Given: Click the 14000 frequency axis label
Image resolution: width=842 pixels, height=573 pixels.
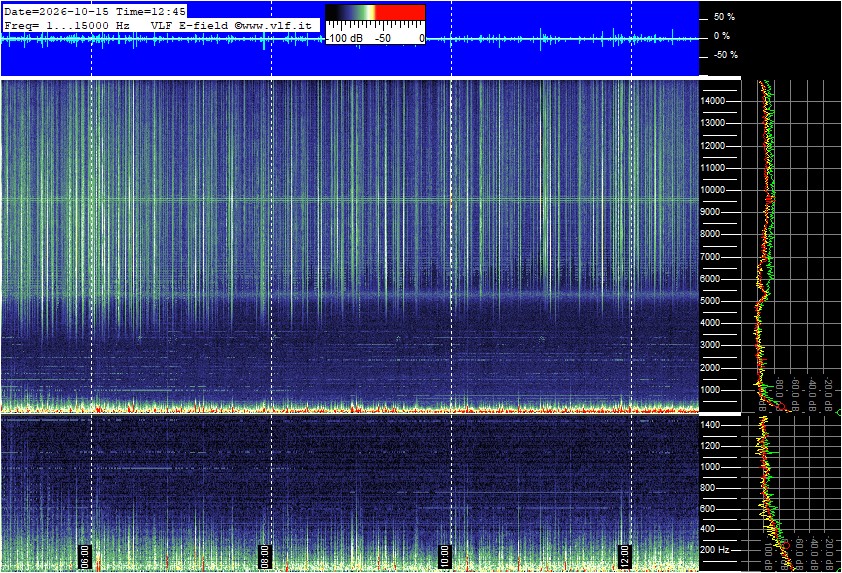Looking at the screenshot, I should click(x=712, y=101).
